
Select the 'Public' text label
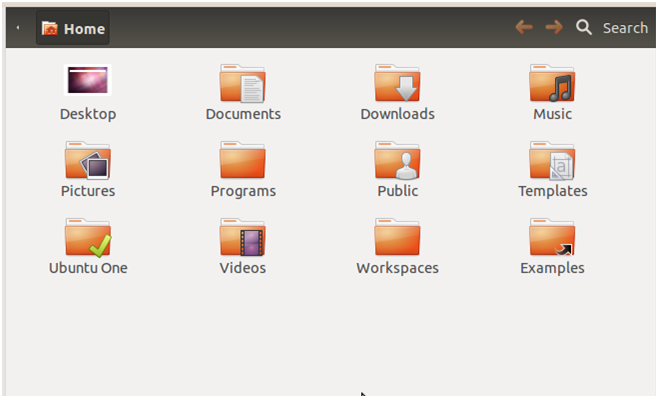click(397, 191)
